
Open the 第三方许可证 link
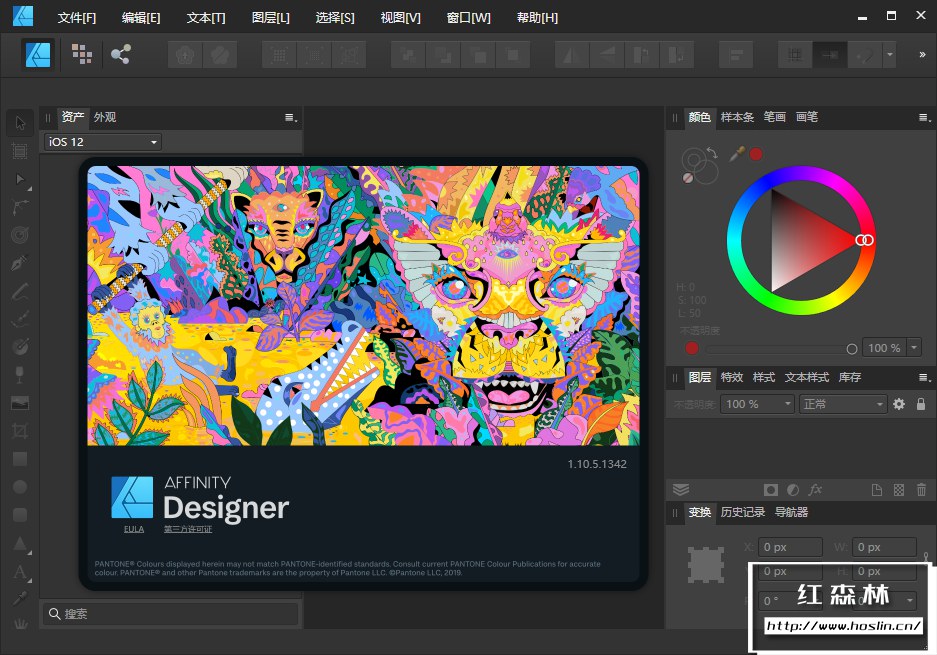coord(188,529)
